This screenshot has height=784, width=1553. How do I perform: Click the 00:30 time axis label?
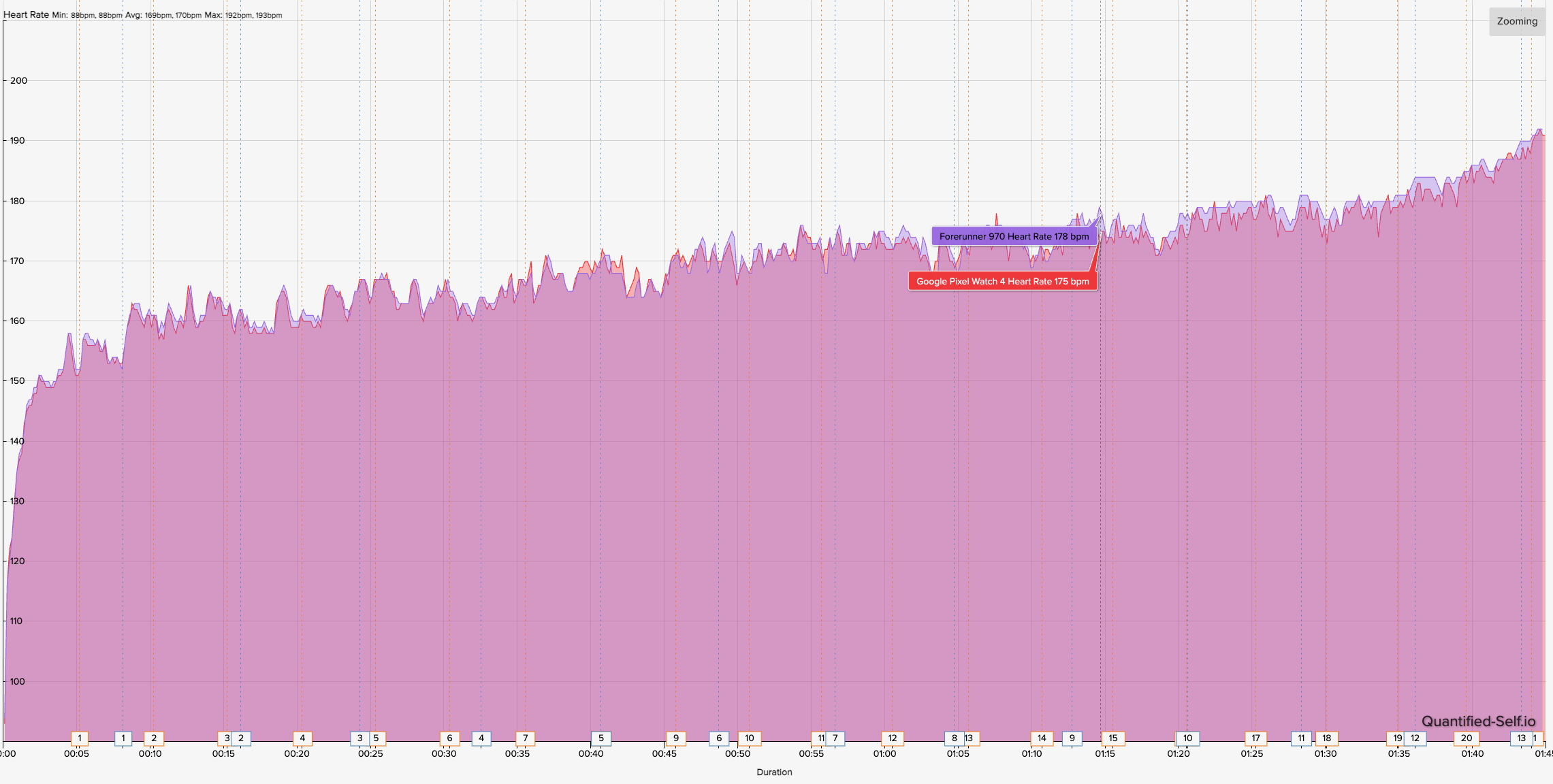tap(444, 754)
